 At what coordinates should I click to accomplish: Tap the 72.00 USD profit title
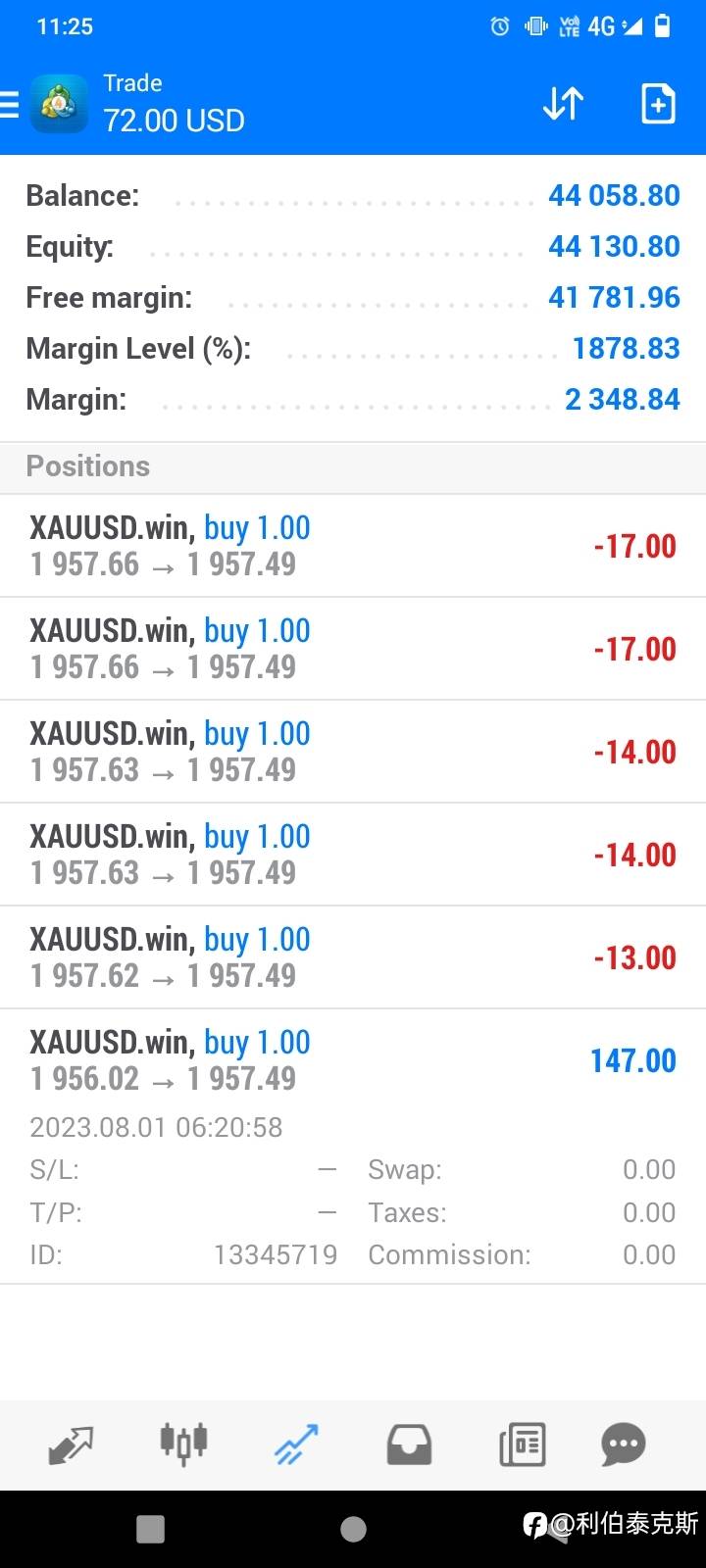(x=175, y=121)
